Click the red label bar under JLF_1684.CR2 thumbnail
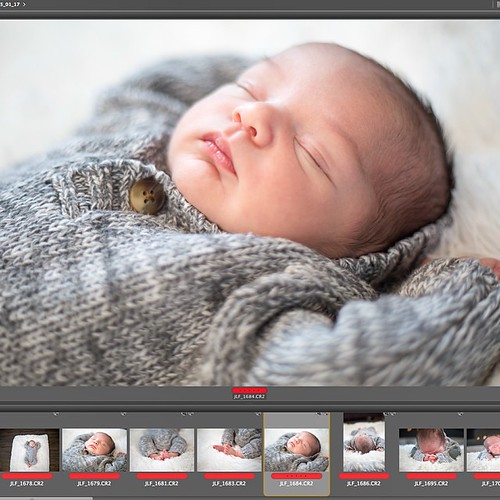This screenshot has height=500, width=500. [296, 476]
